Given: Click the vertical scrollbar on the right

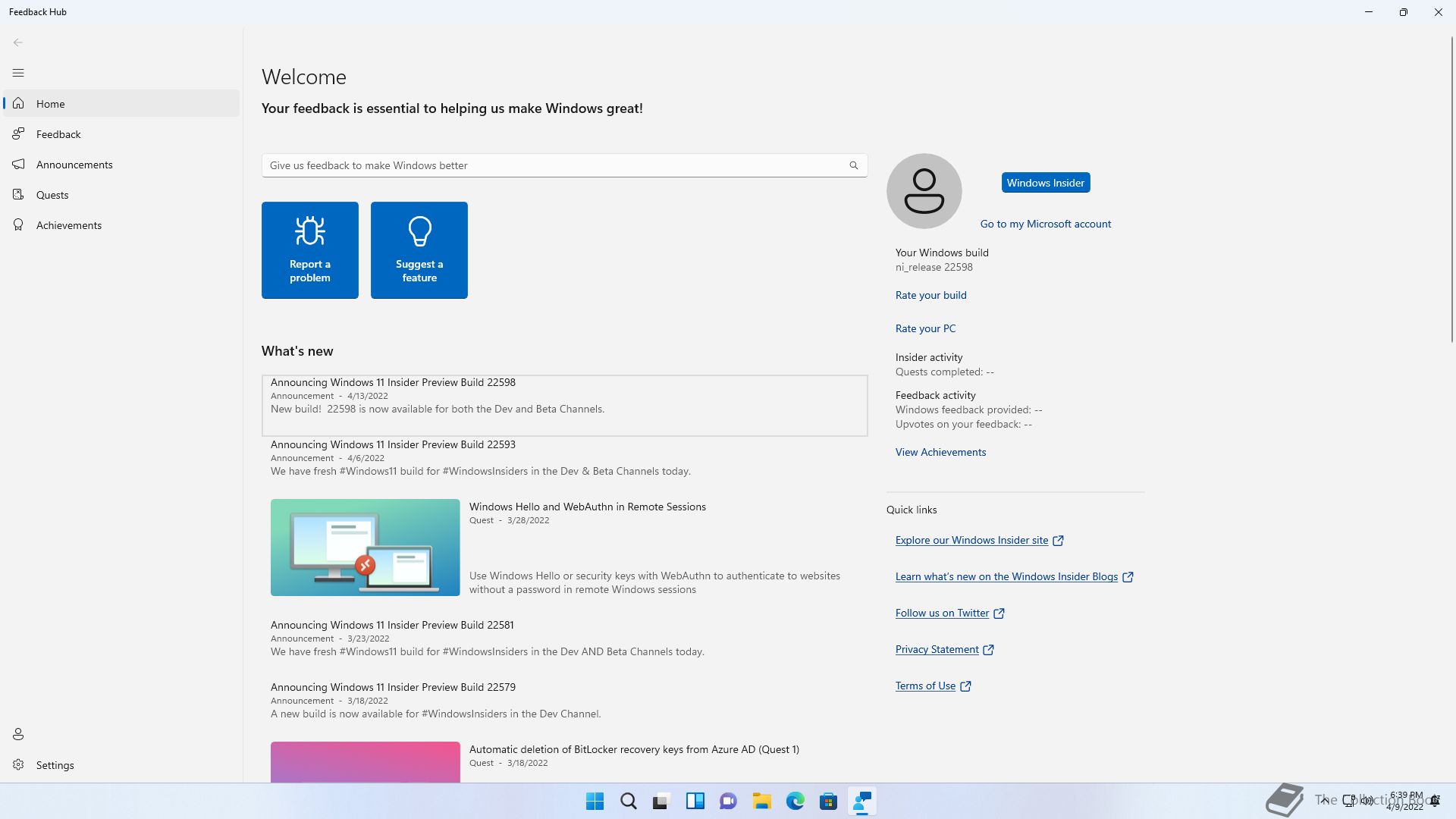Looking at the screenshot, I should click(x=1451, y=190).
